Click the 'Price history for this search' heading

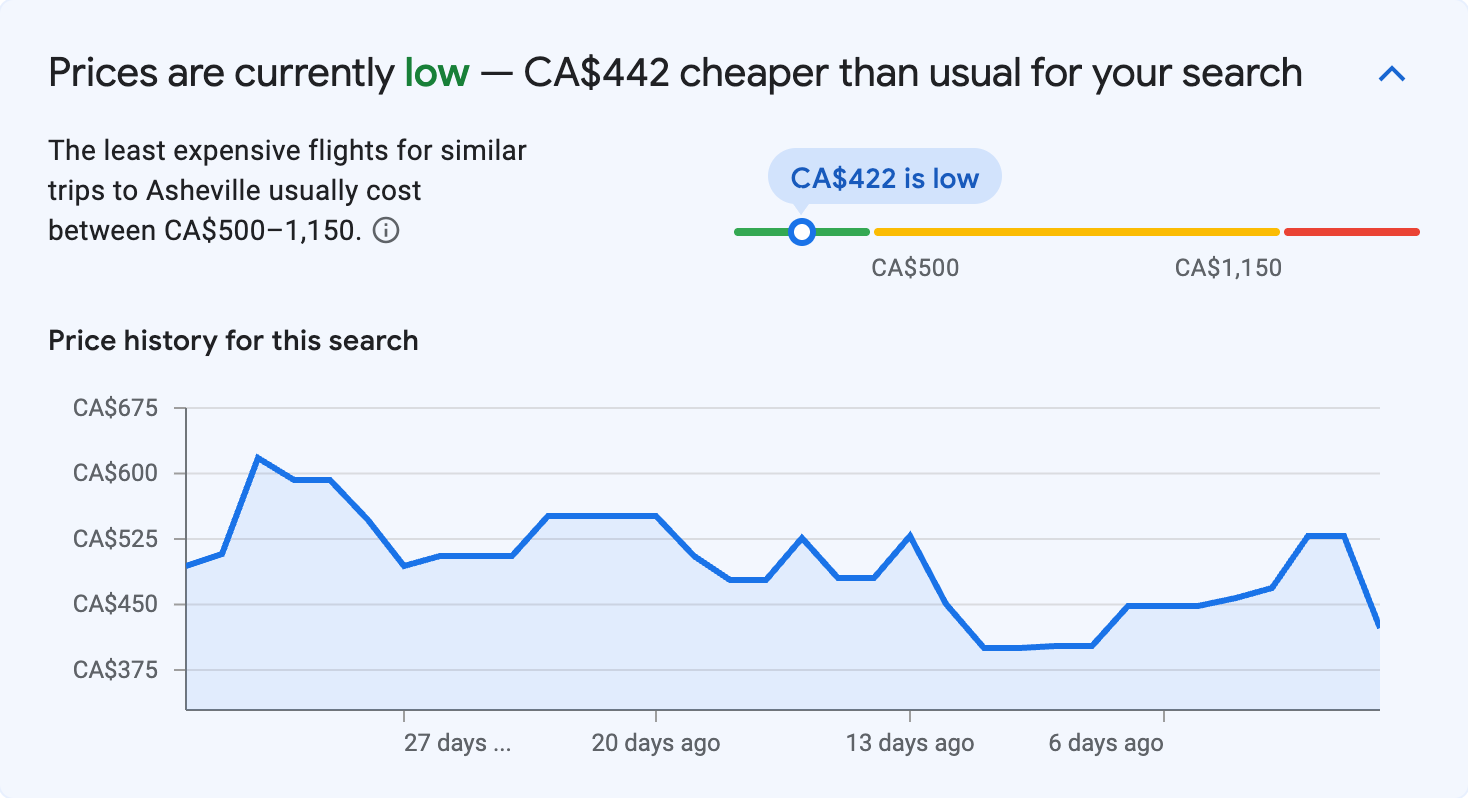pos(232,340)
